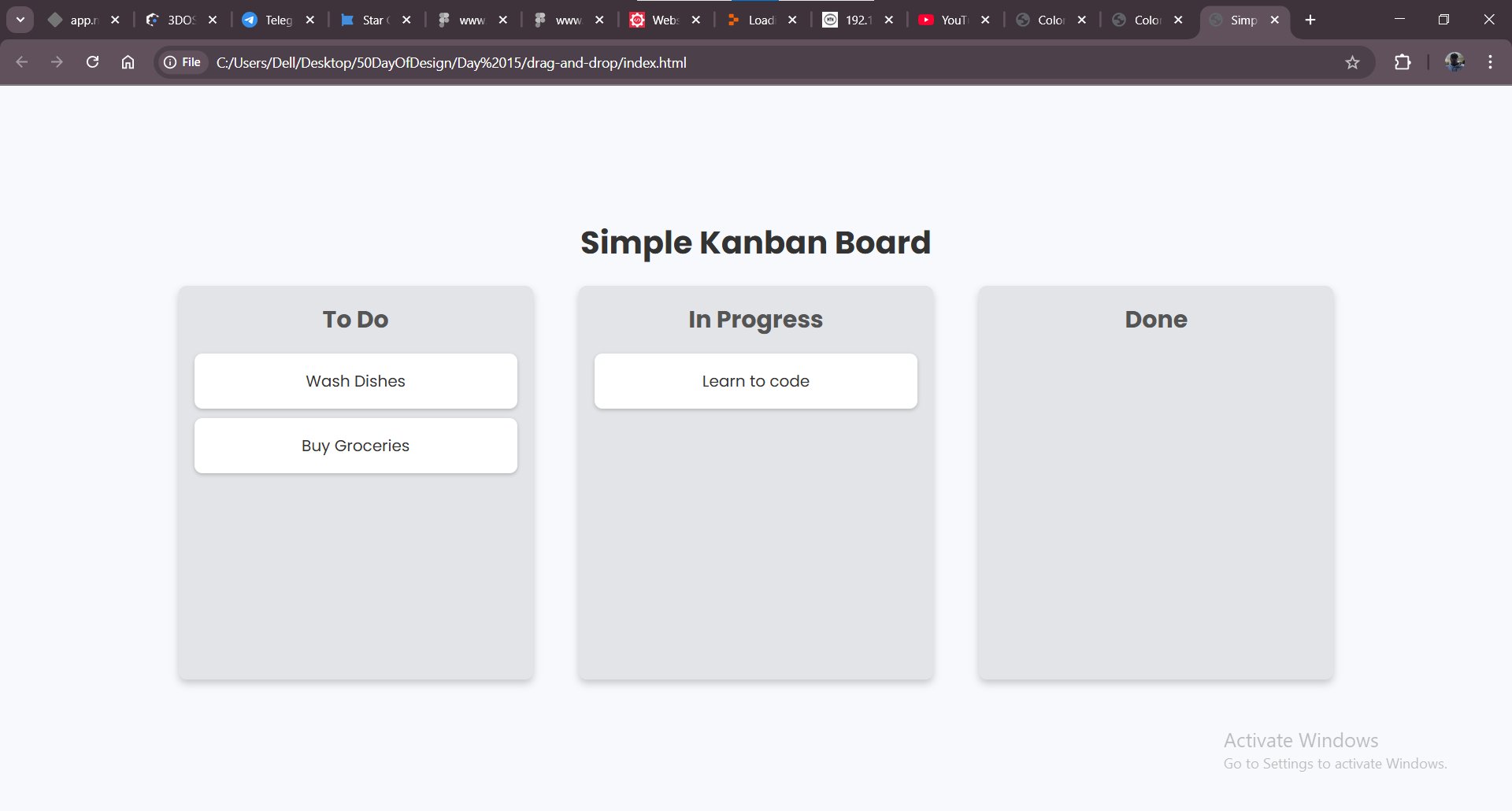Select the Learn to code card

(756, 381)
